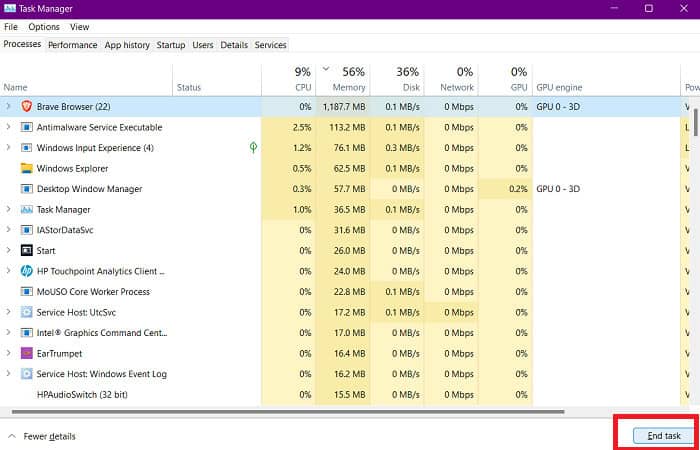Click the Task Manager row's chart icon
Viewport: 700px width, 450px height.
(27, 209)
